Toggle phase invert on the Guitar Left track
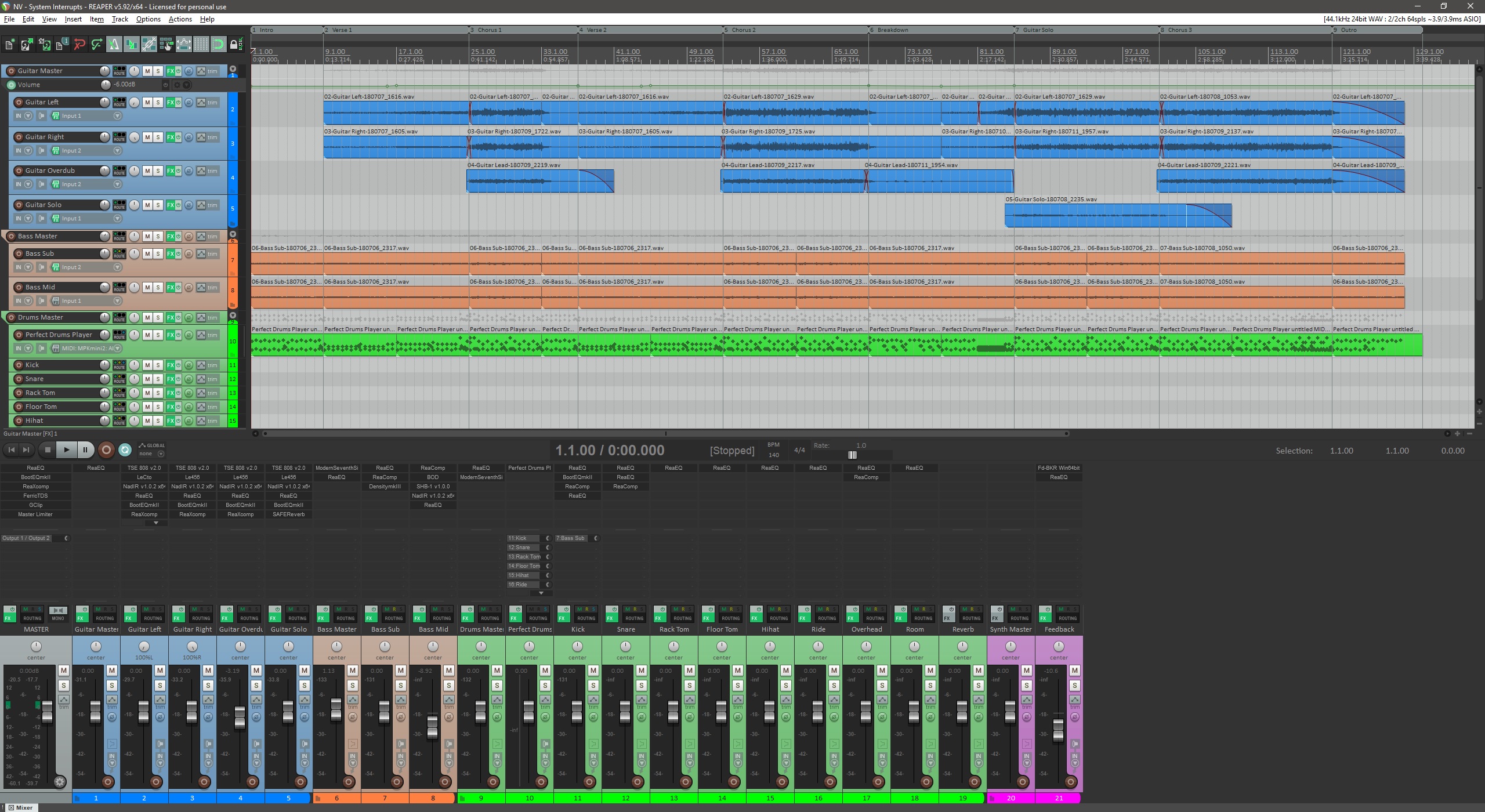The width and height of the screenshot is (1485, 812). click(x=189, y=102)
